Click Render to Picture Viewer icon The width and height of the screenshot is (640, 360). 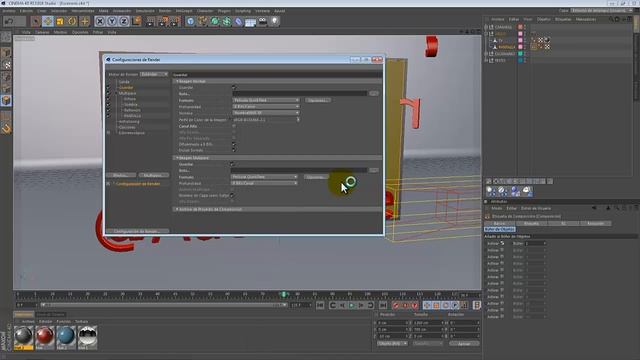coord(163,21)
